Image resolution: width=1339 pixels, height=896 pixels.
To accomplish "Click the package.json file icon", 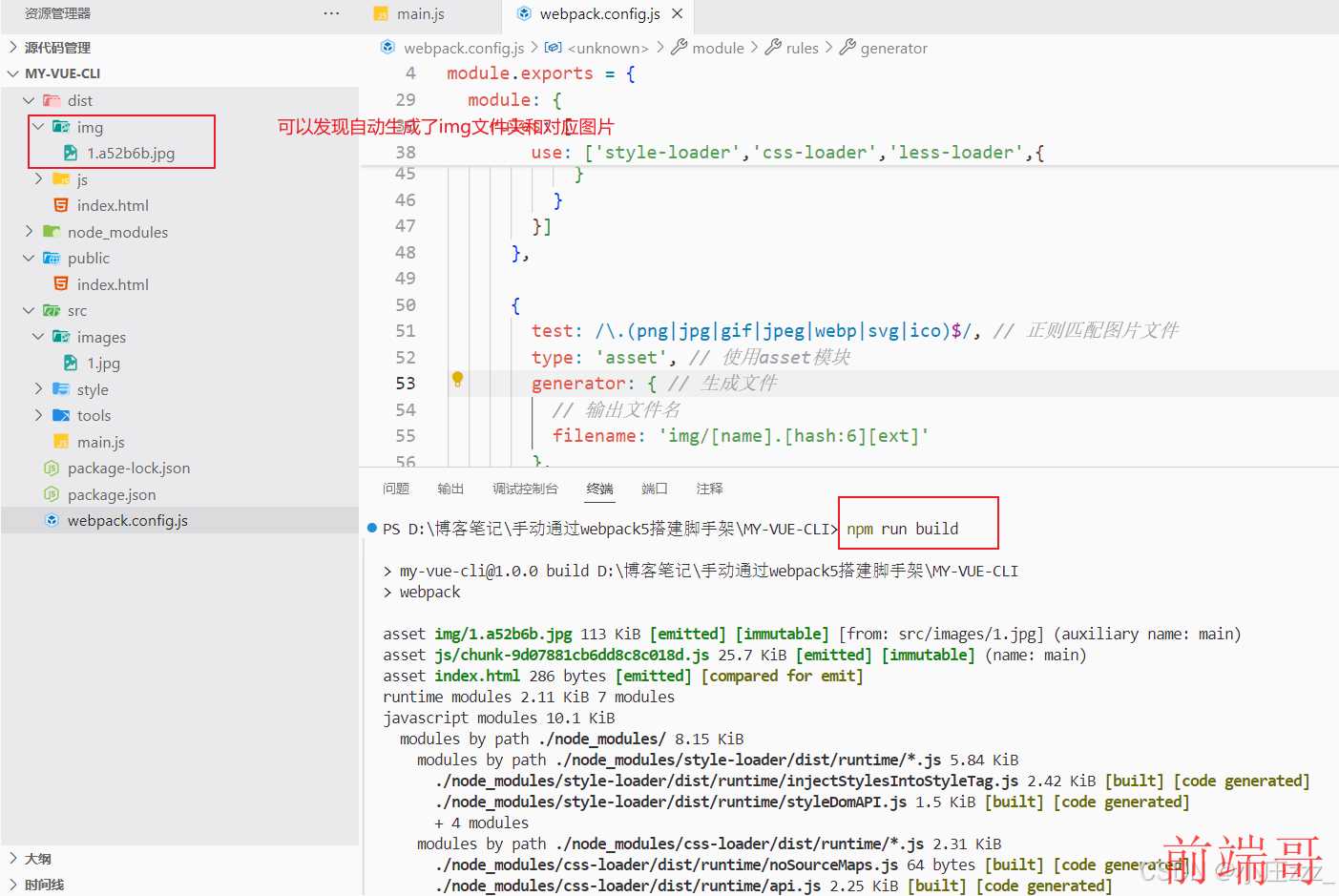I will pos(52,494).
